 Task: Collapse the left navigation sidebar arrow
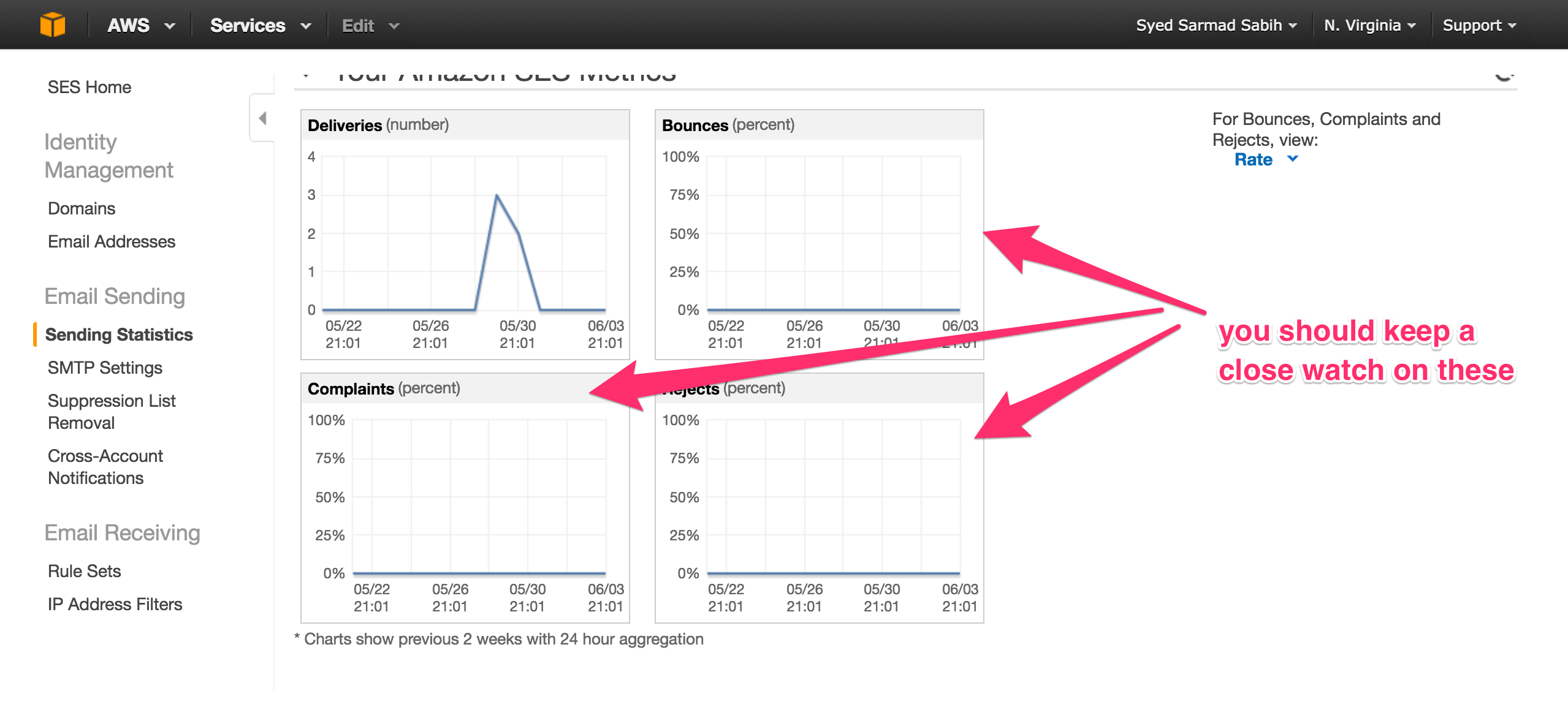coord(262,118)
